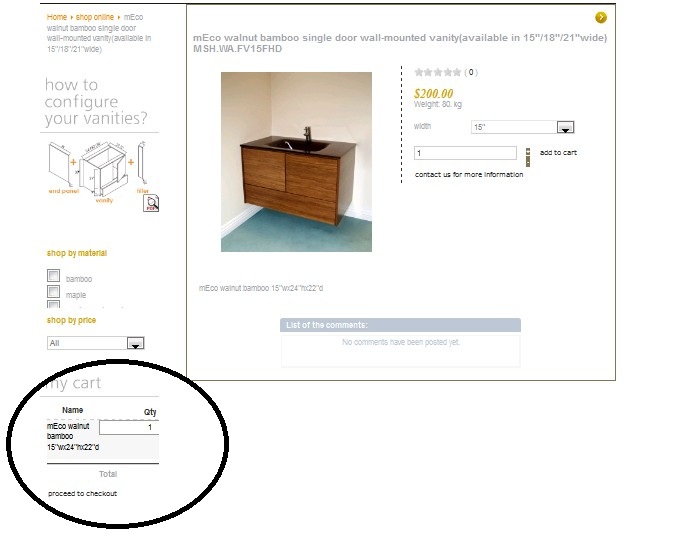The image size is (681, 539).
Task: Click the quantity stepper beside add to cart
Action: [528, 157]
